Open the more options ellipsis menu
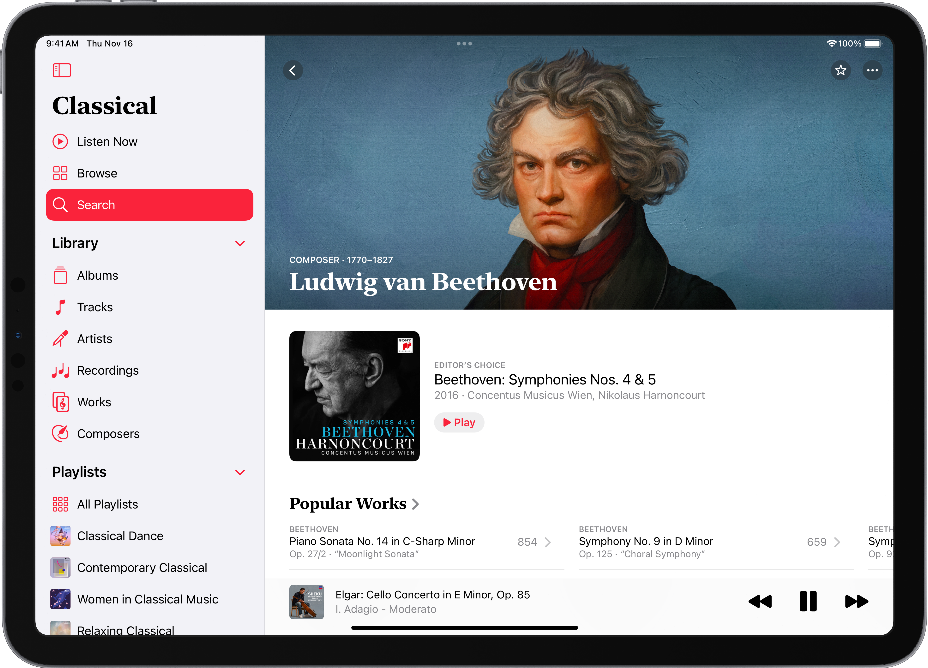 872,70
